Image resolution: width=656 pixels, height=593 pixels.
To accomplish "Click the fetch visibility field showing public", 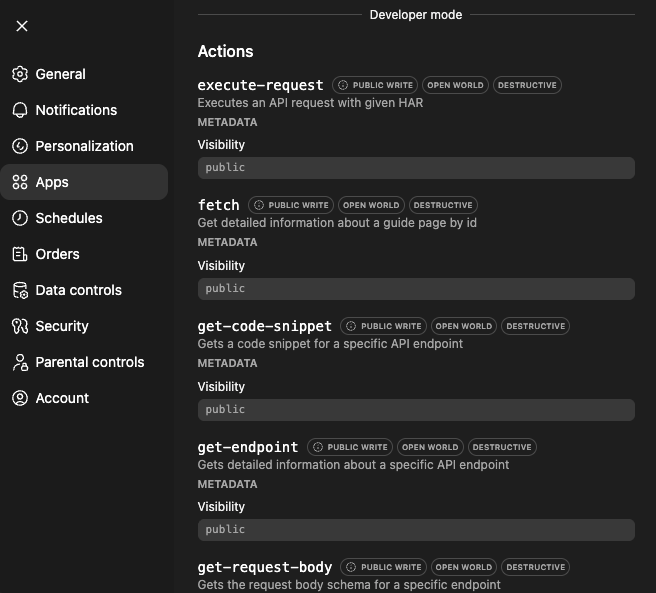I will 416,289.
